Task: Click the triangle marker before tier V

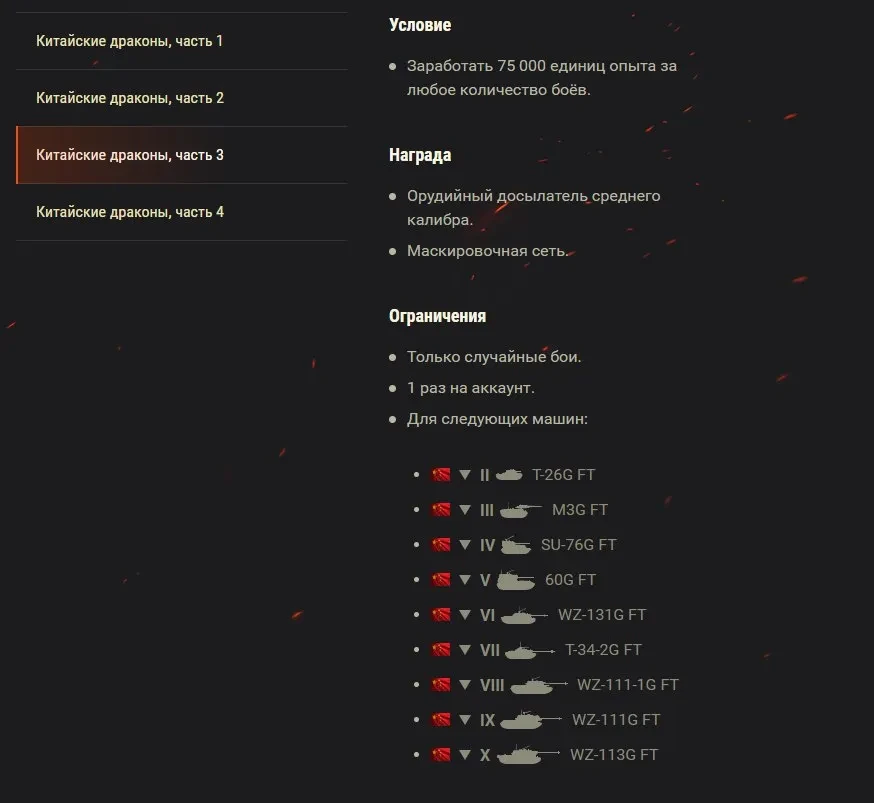Action: point(465,580)
